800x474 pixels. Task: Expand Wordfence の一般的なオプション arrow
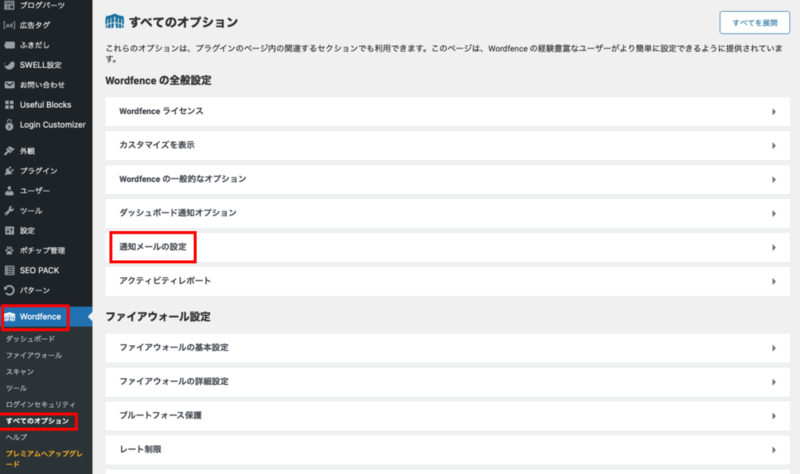pyautogui.click(x=773, y=180)
